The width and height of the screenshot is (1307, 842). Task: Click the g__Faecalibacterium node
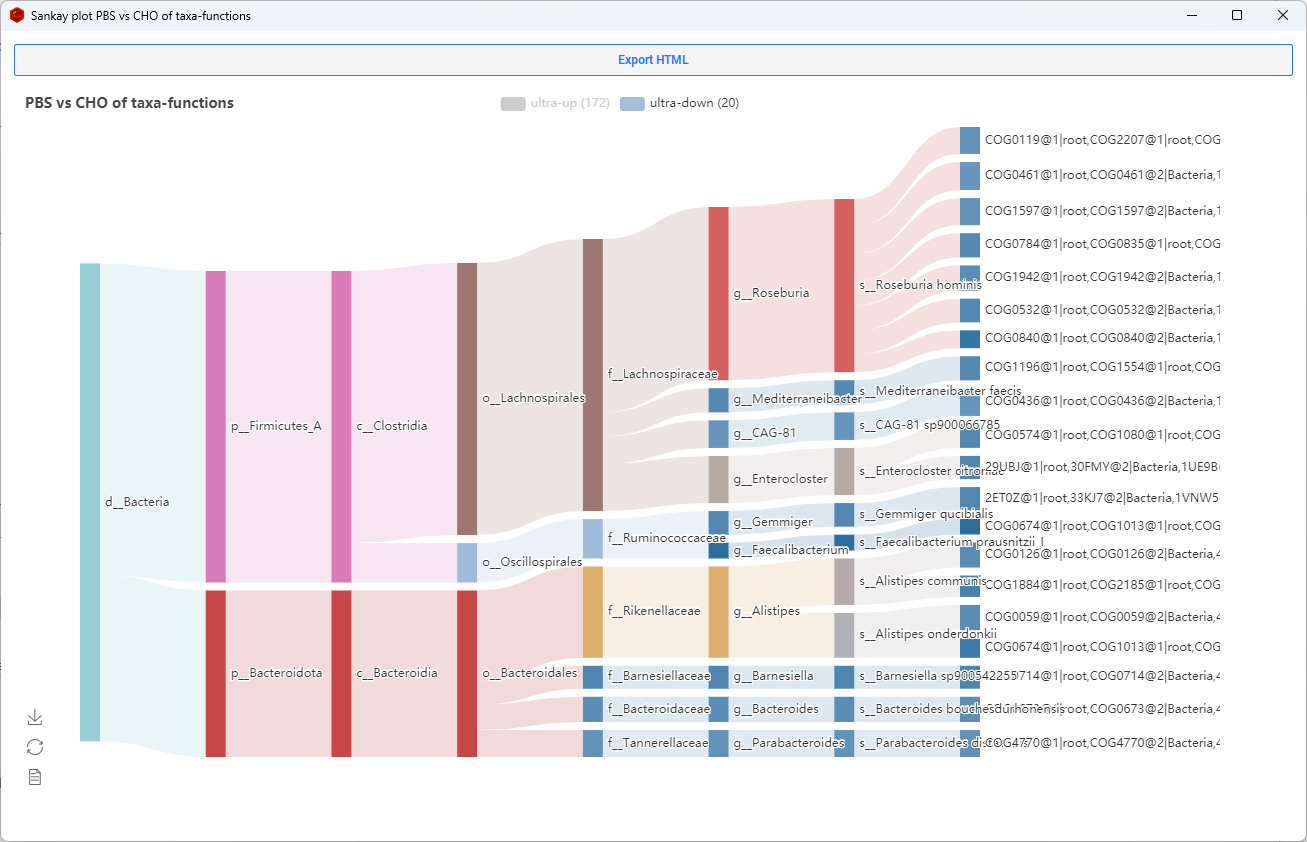(x=719, y=550)
